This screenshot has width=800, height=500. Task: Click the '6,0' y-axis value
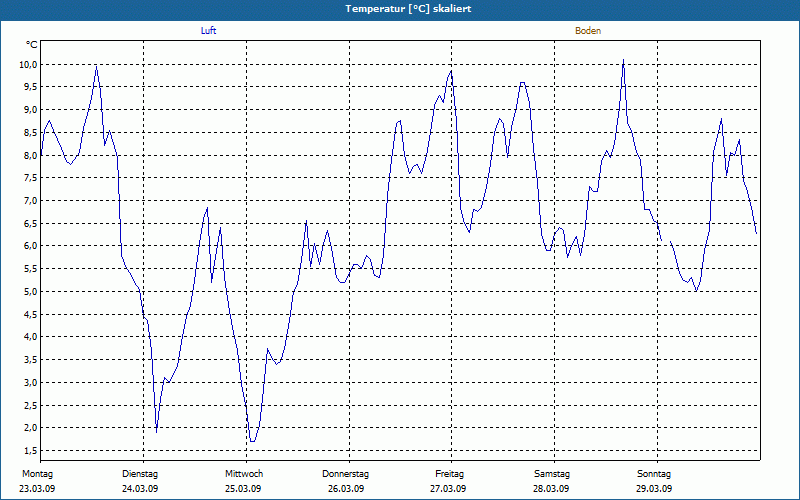(x=31, y=246)
